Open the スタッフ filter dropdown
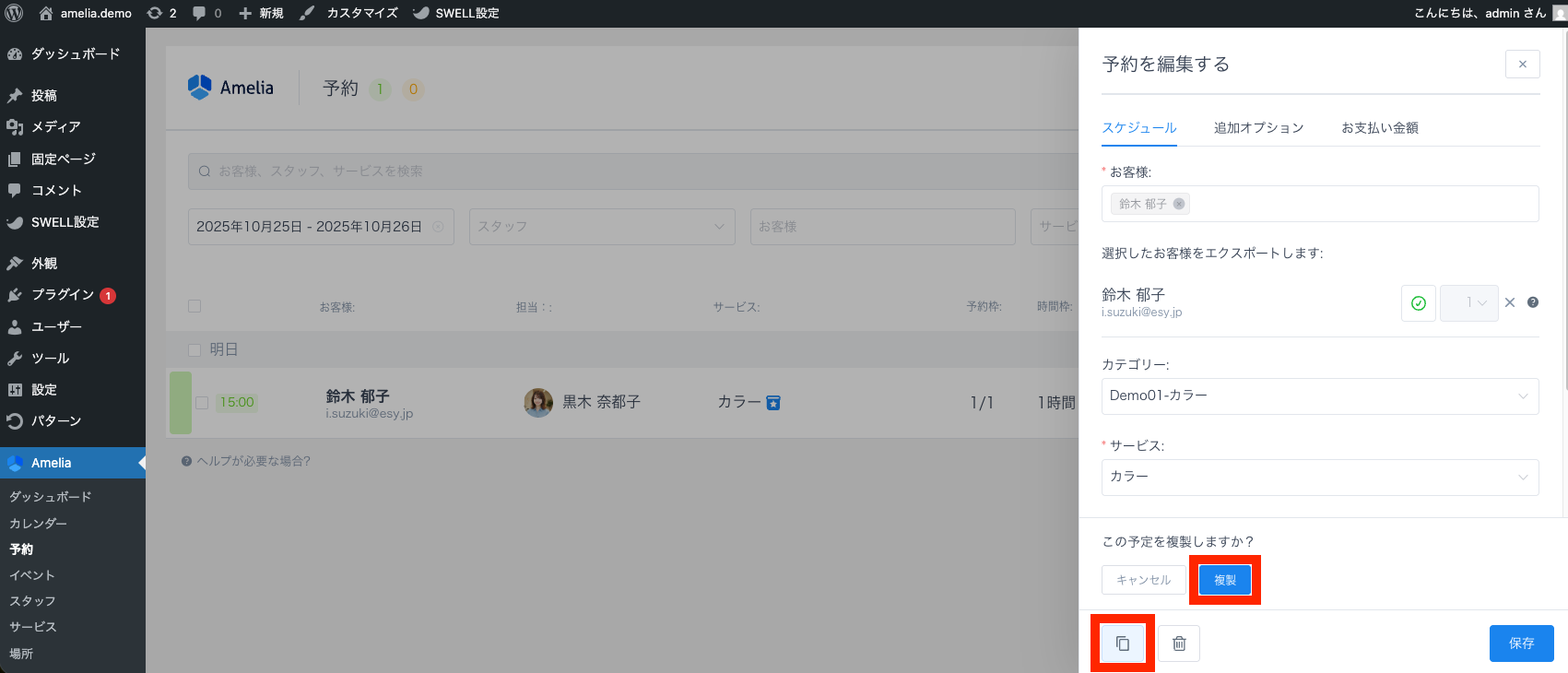This screenshot has width=1568, height=673. pyautogui.click(x=601, y=227)
